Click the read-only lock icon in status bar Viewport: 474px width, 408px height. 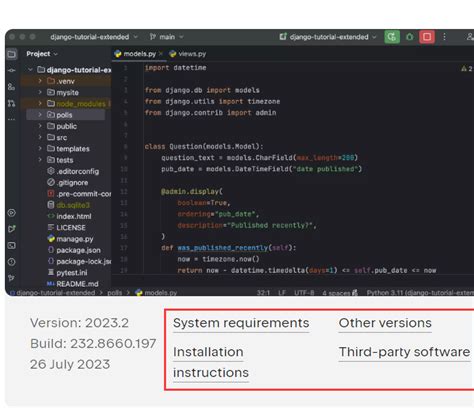(x=355, y=293)
